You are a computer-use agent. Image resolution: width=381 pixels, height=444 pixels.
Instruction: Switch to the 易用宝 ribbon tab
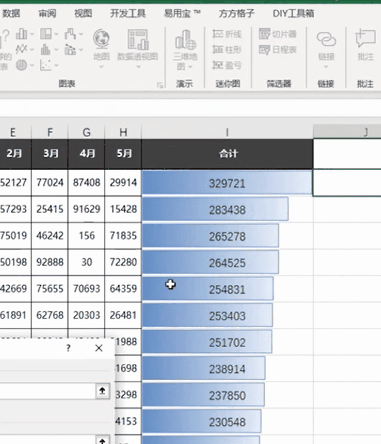click(x=182, y=13)
